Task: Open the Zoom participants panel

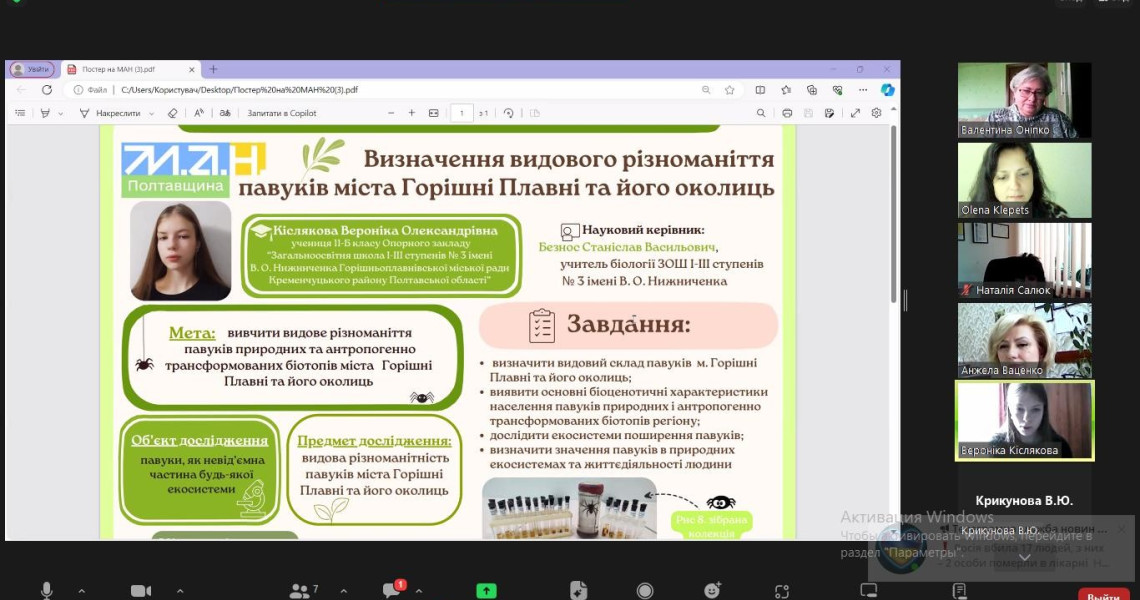Action: tap(303, 591)
